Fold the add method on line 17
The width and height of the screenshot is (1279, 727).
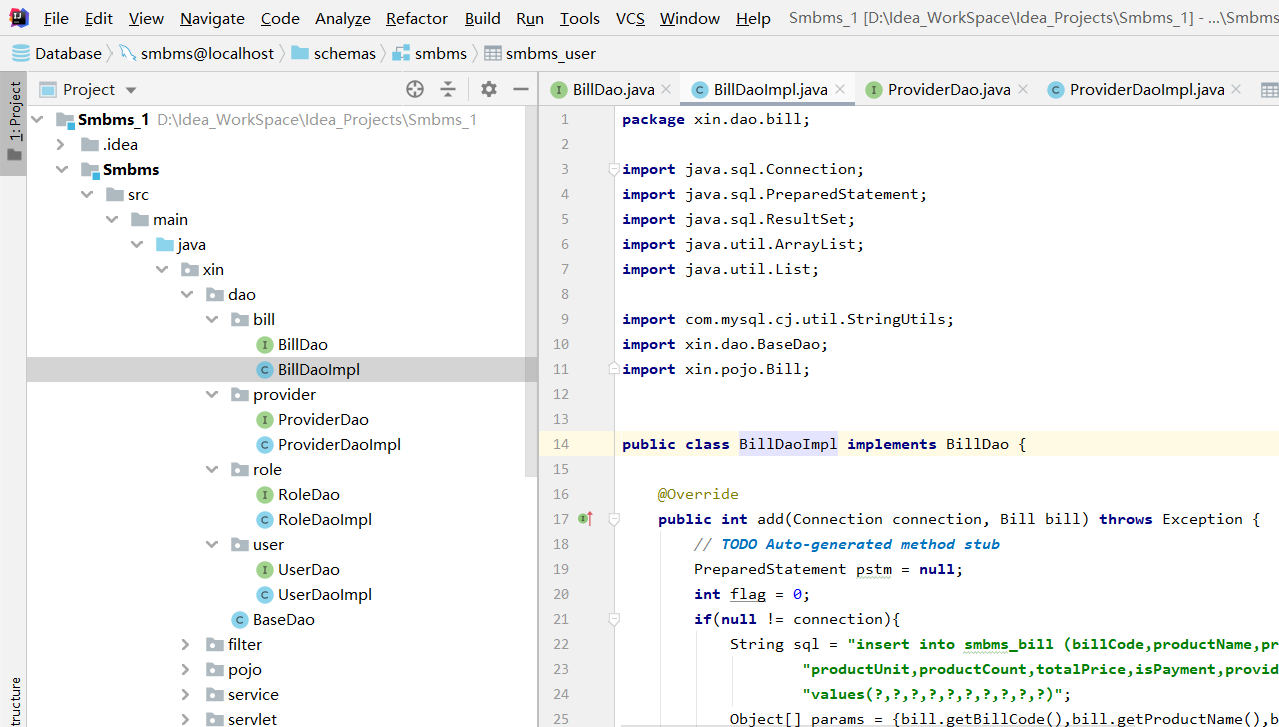point(614,519)
